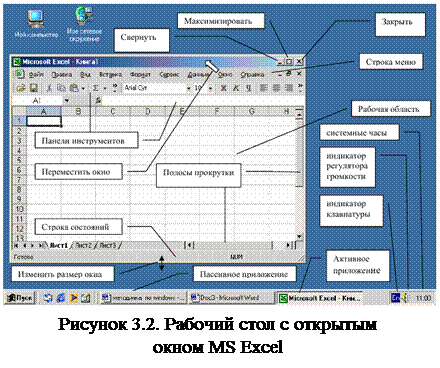Viewport: 440px width, 368px height.
Task: Align cell text to the left
Action: [x=264, y=88]
